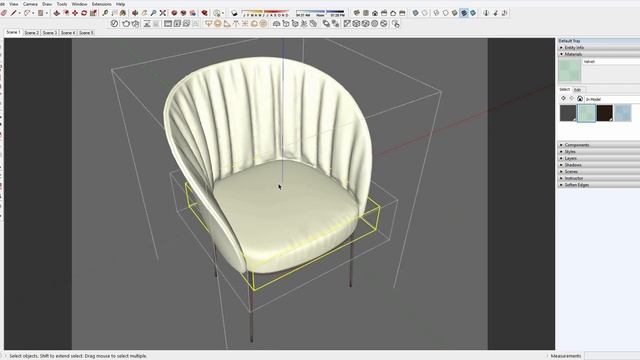Switch to the Materials Edit tab

577,90
